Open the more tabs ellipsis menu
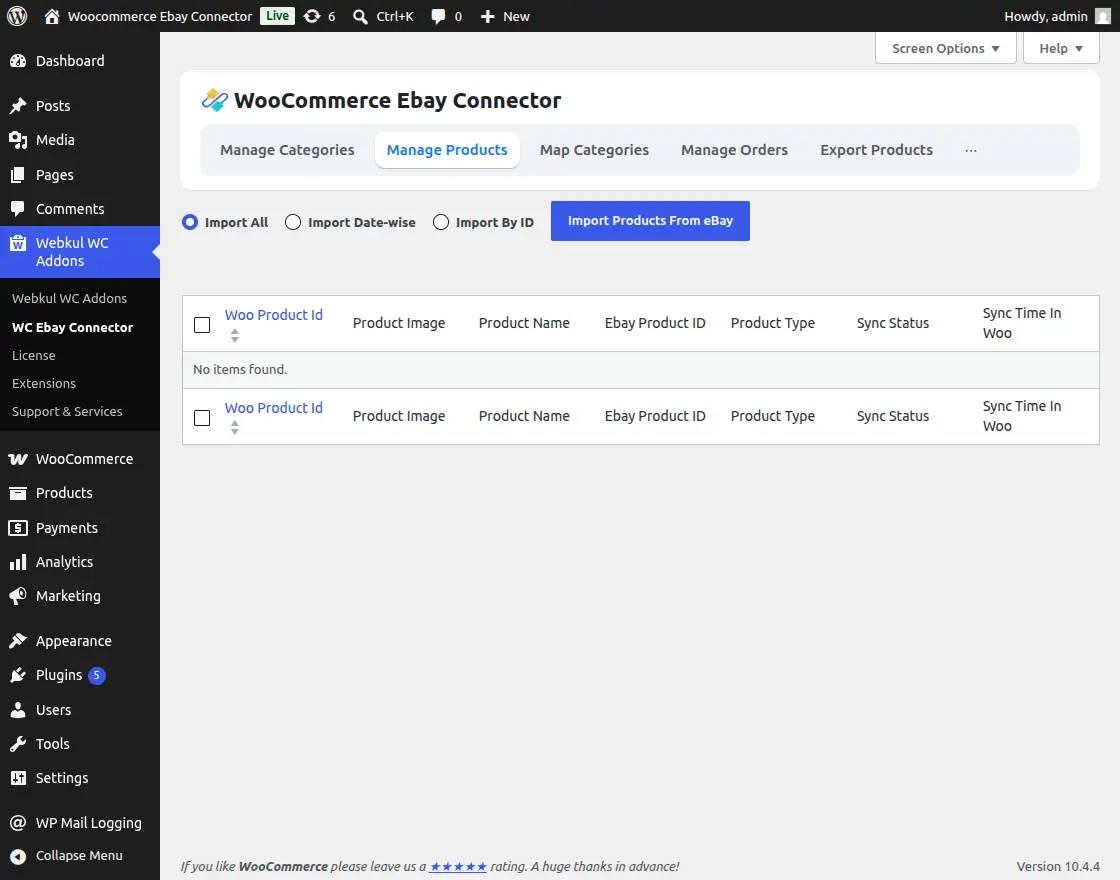The image size is (1120, 880). [x=971, y=150]
